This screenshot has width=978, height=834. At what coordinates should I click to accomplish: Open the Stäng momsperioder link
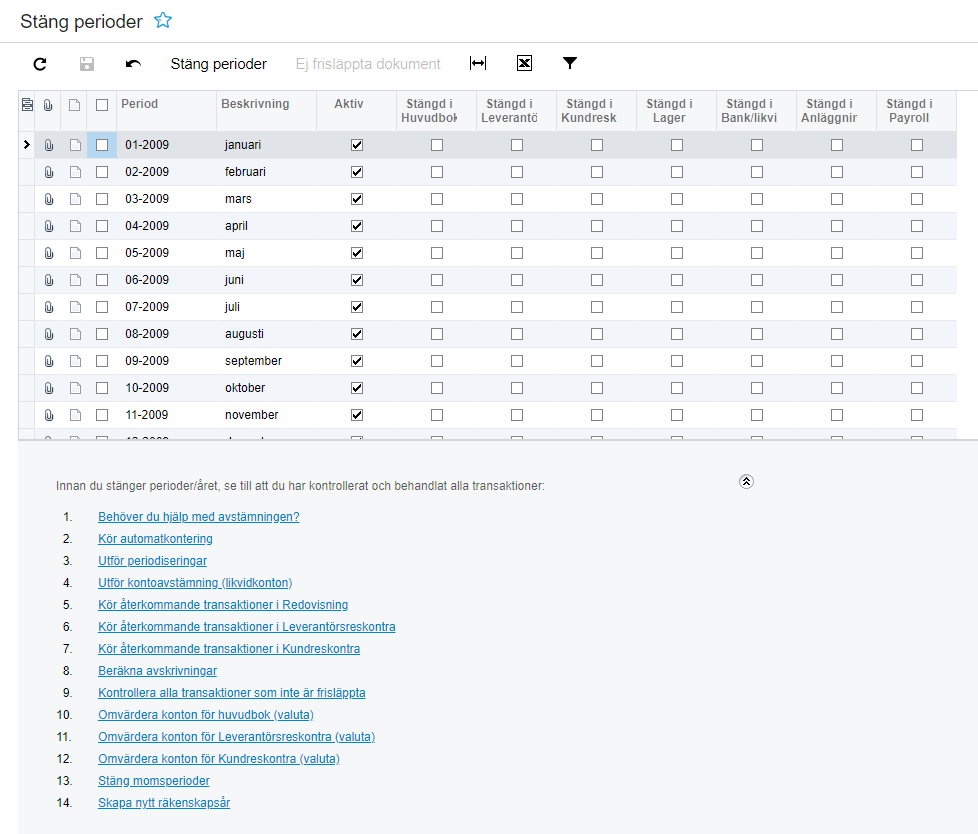tap(154, 781)
